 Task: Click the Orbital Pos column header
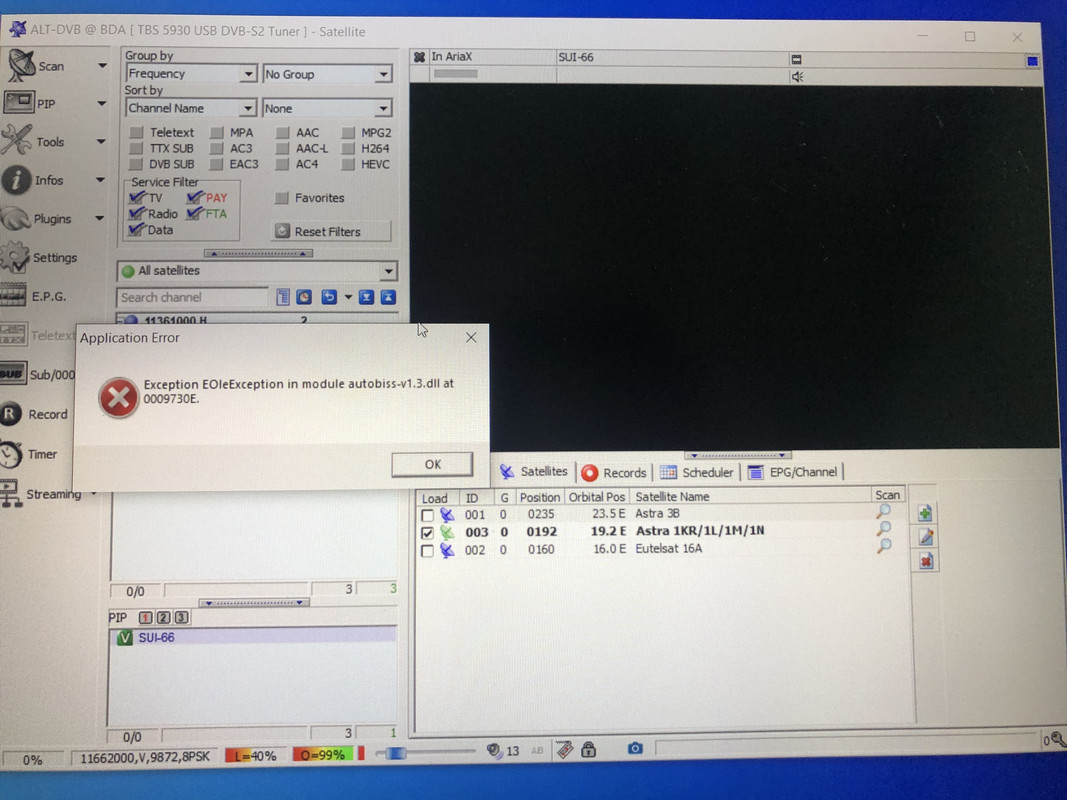[596, 497]
